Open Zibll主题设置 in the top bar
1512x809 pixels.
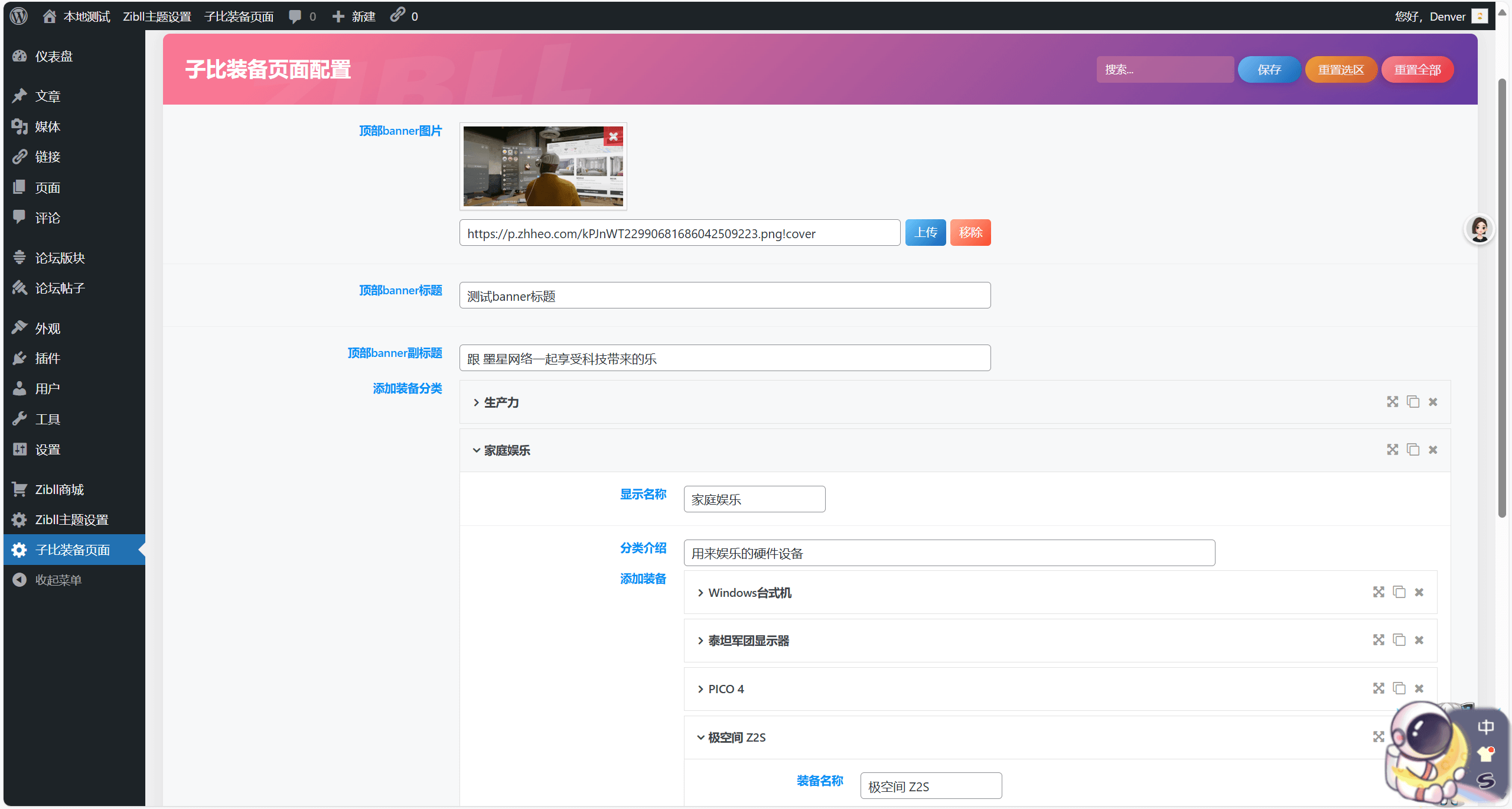tap(157, 16)
